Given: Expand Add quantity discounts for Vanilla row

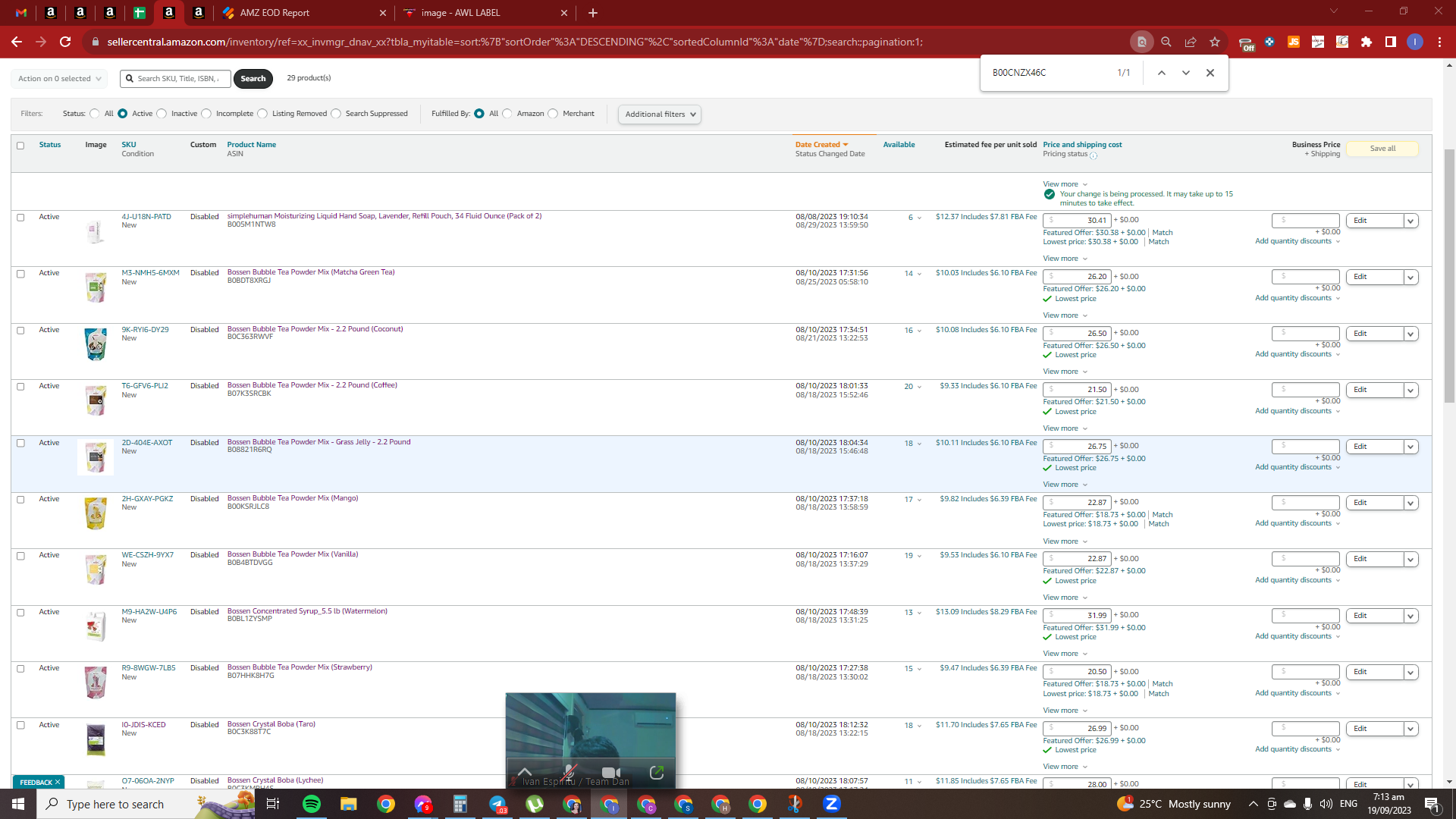Looking at the screenshot, I should [x=1298, y=580].
